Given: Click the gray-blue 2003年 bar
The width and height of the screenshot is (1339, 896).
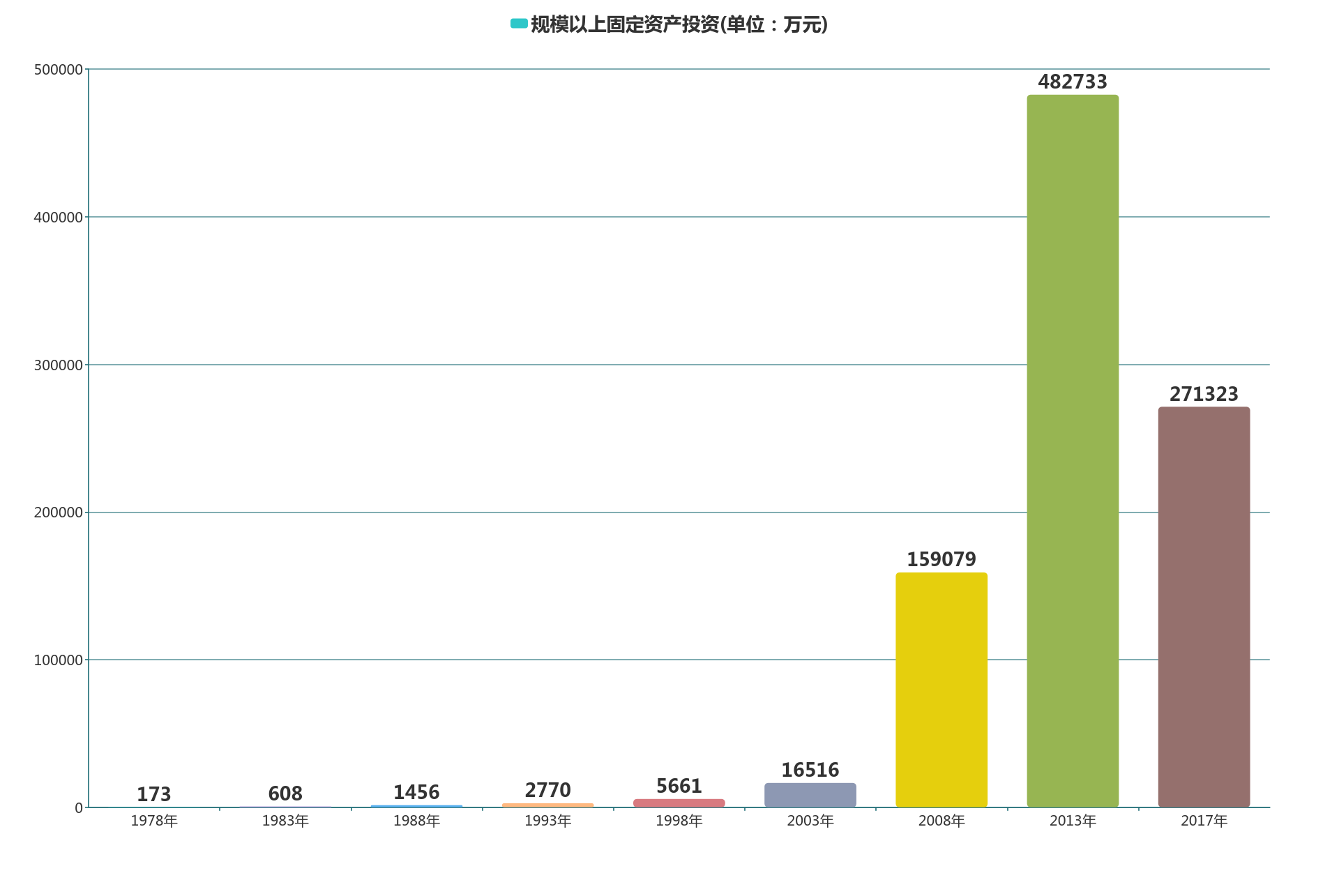Looking at the screenshot, I should [x=810, y=795].
